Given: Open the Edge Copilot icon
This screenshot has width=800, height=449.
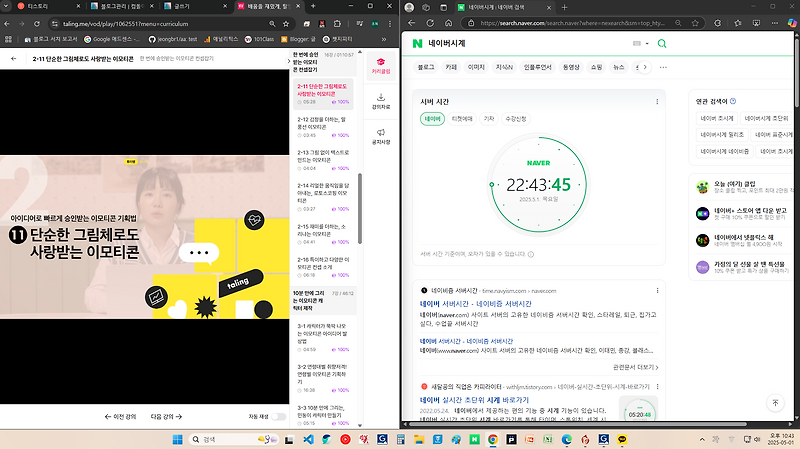Looking at the screenshot, I should [x=792, y=23].
